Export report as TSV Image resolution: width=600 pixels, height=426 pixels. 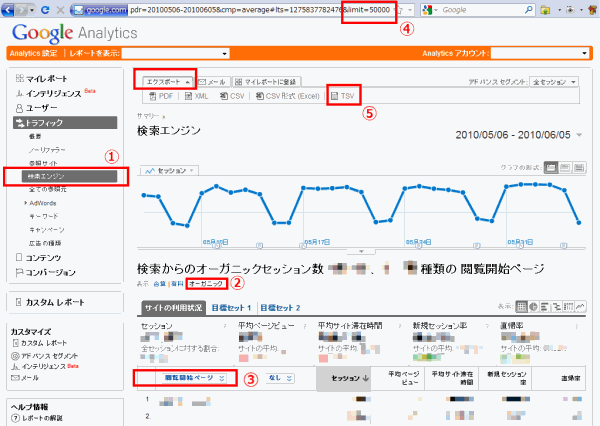pos(343,96)
